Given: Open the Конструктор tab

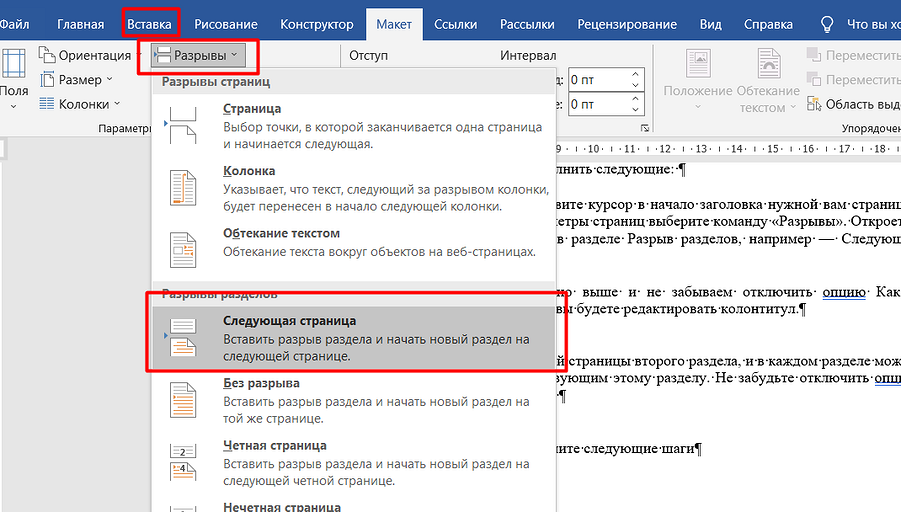Looking at the screenshot, I should coord(317,24).
